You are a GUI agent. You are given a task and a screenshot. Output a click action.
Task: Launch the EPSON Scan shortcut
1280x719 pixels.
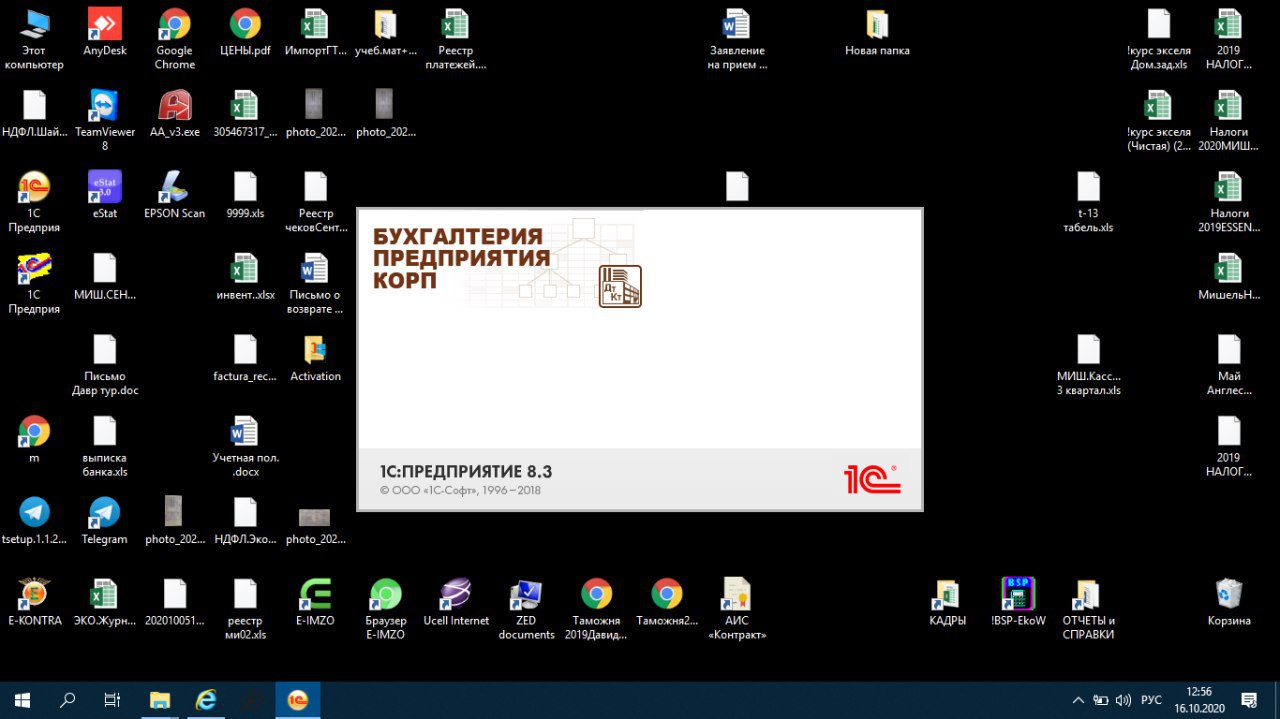(175, 195)
